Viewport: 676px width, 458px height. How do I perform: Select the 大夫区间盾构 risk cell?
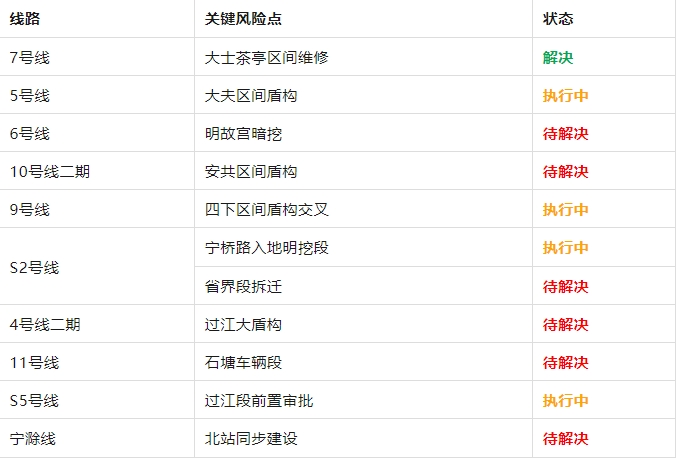point(251,95)
